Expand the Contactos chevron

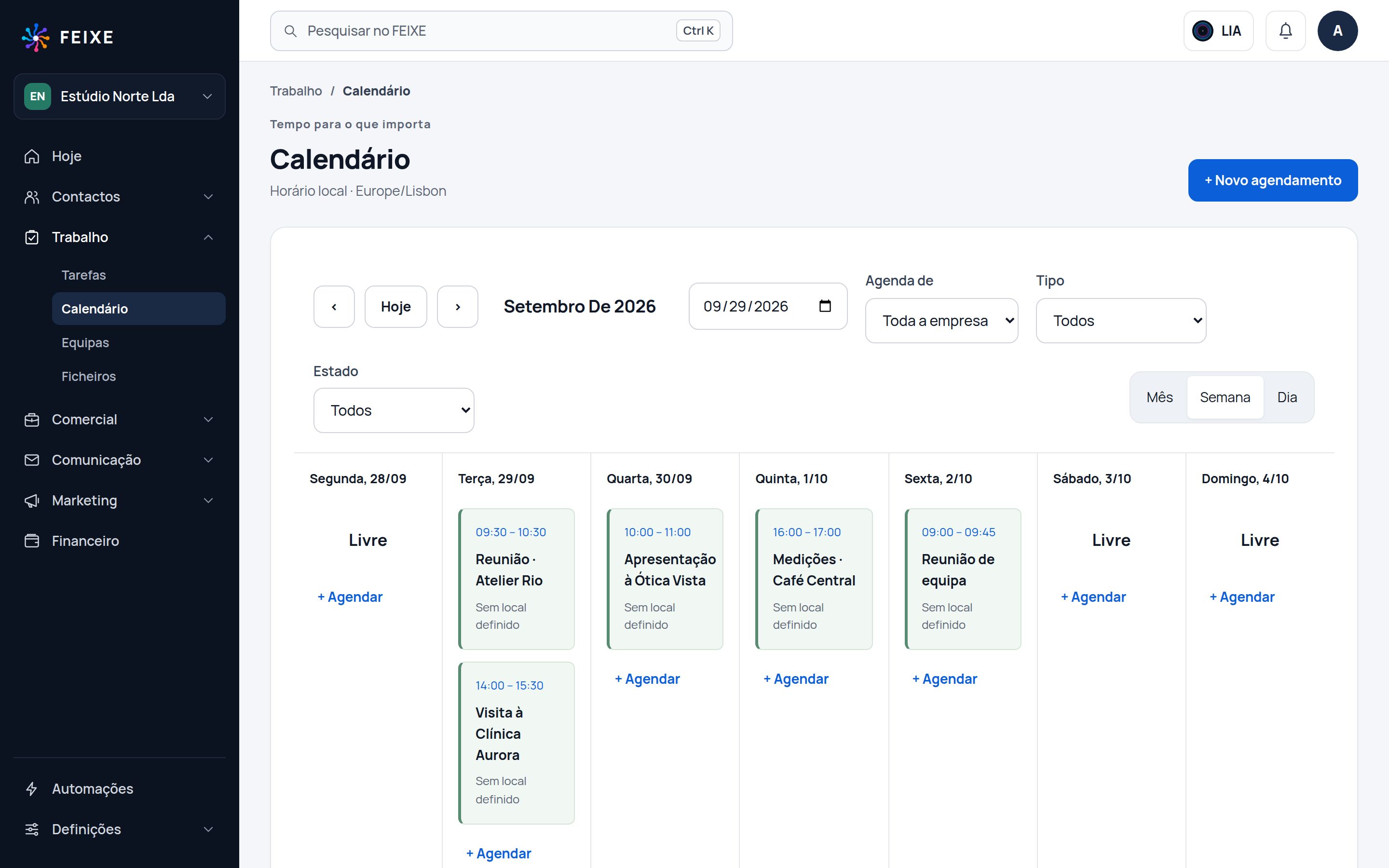[x=208, y=197]
